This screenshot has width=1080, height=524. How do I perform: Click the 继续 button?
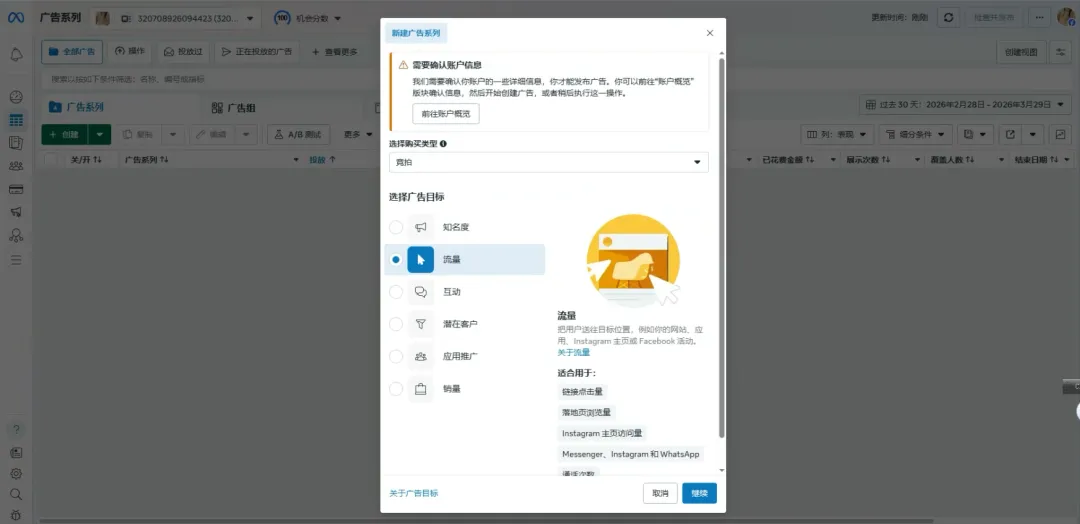(699, 493)
